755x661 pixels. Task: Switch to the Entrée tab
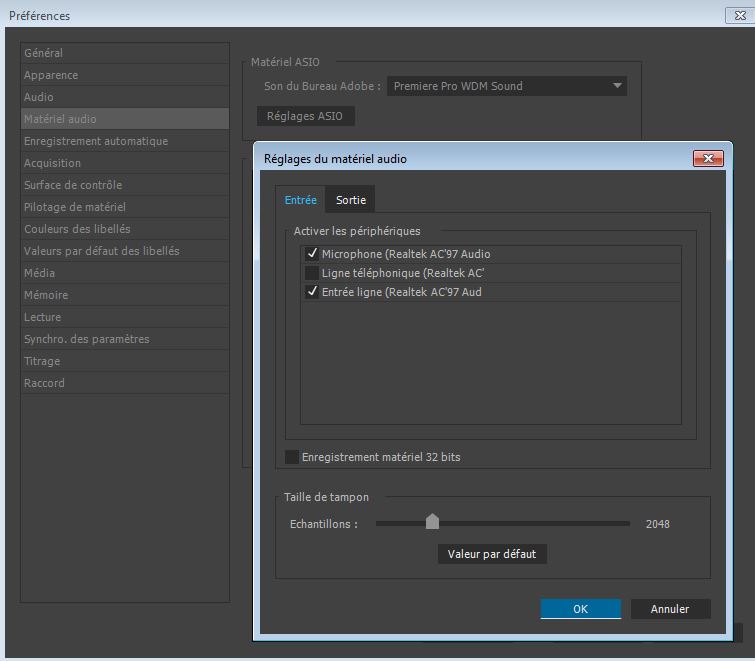[300, 200]
